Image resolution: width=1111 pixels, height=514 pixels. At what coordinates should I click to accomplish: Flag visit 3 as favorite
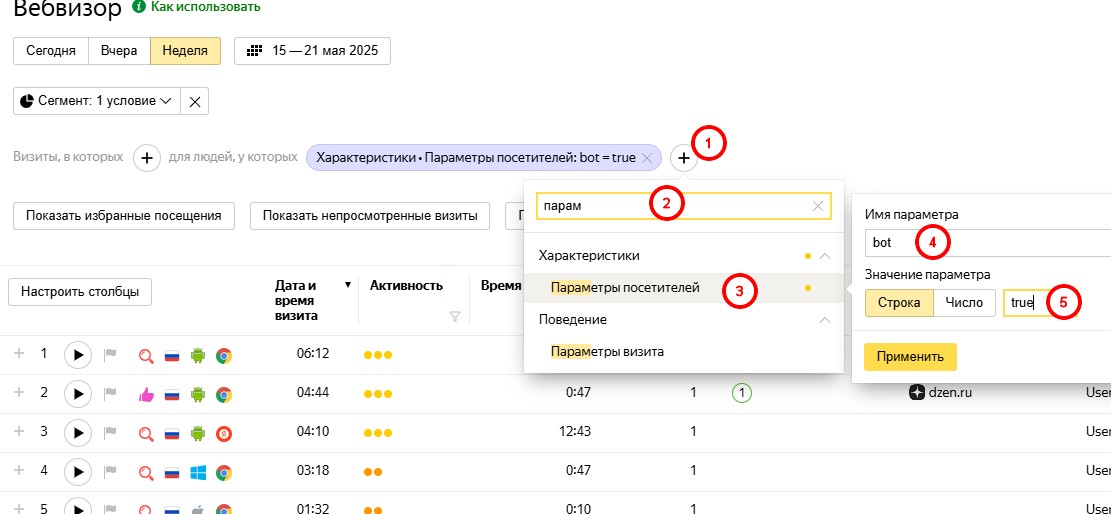click(x=110, y=432)
